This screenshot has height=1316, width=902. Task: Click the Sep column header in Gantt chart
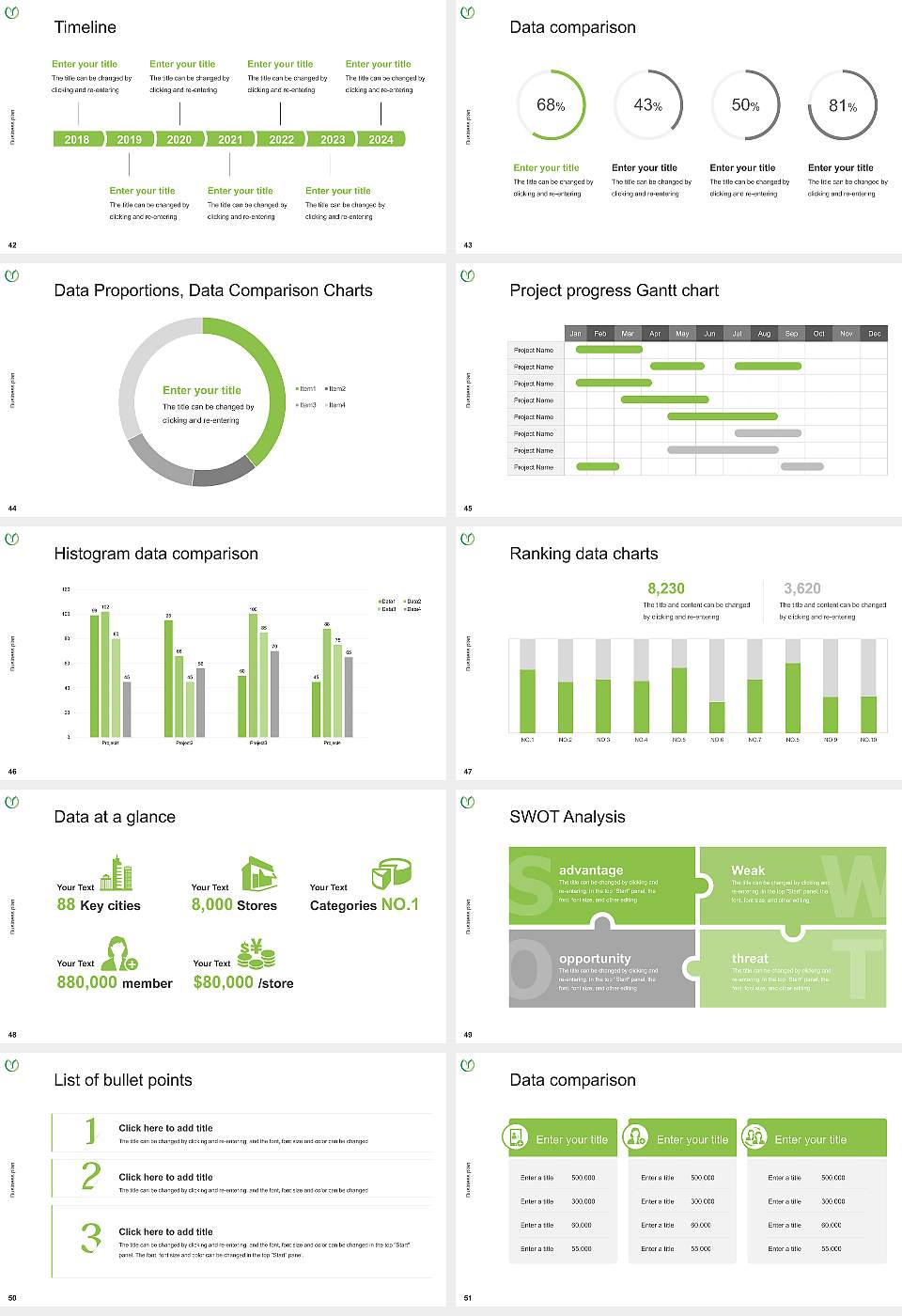click(x=791, y=334)
